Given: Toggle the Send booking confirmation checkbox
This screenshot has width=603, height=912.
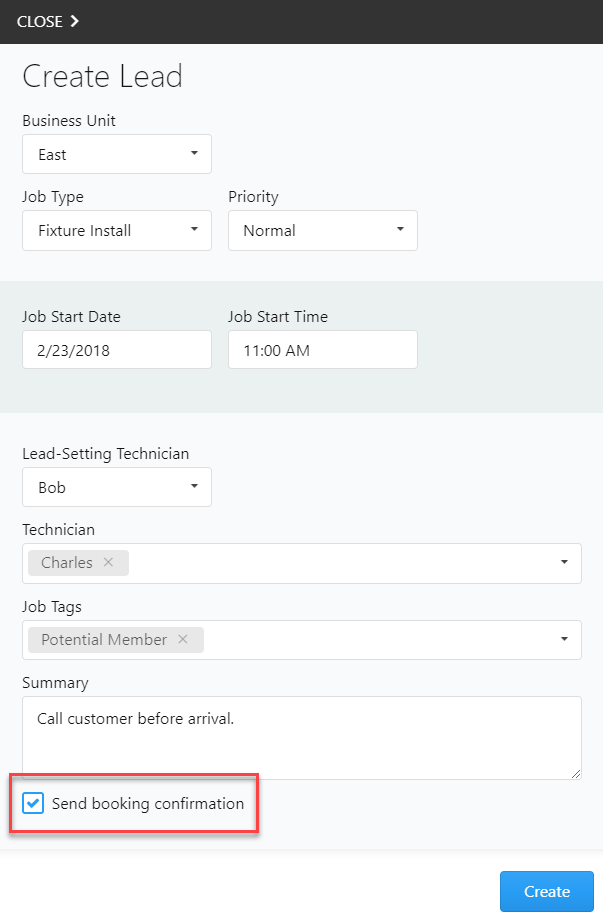Looking at the screenshot, I should [x=34, y=803].
